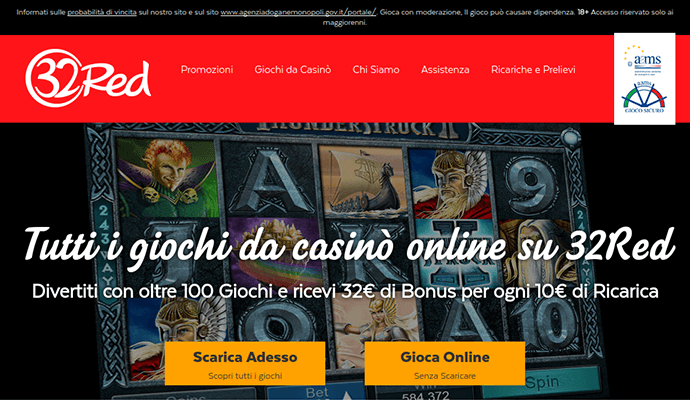The image size is (690, 400).
Task: Select Assistenza in the navigation
Action: (445, 70)
